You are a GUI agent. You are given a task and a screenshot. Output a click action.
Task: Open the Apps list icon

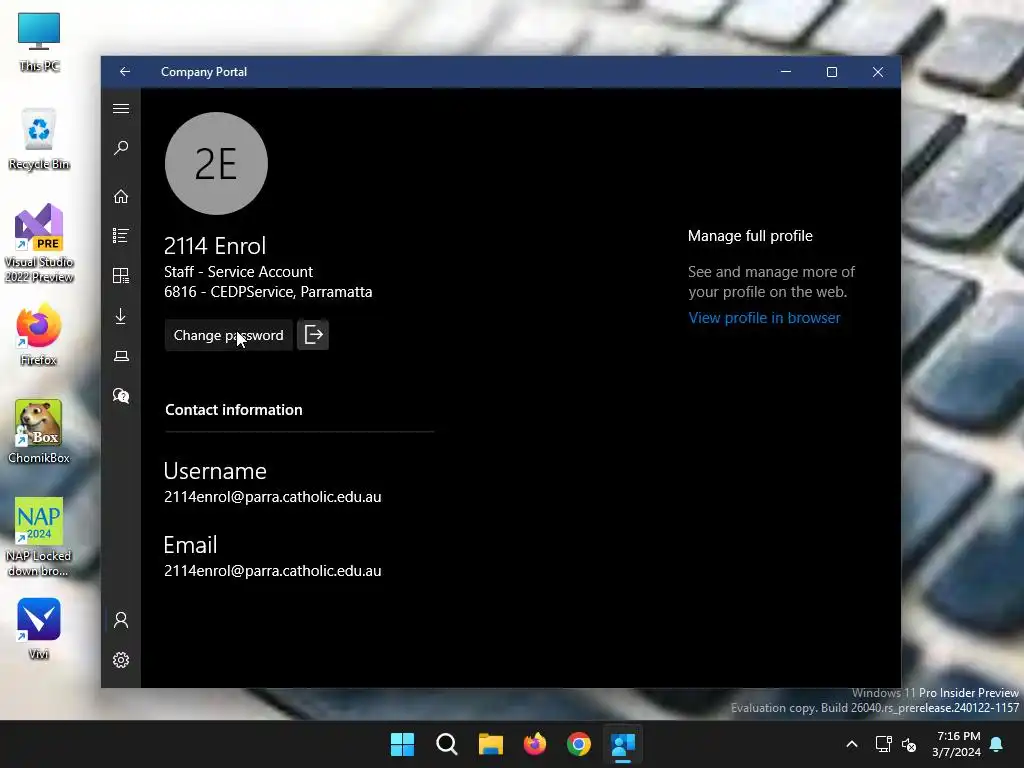(x=121, y=236)
